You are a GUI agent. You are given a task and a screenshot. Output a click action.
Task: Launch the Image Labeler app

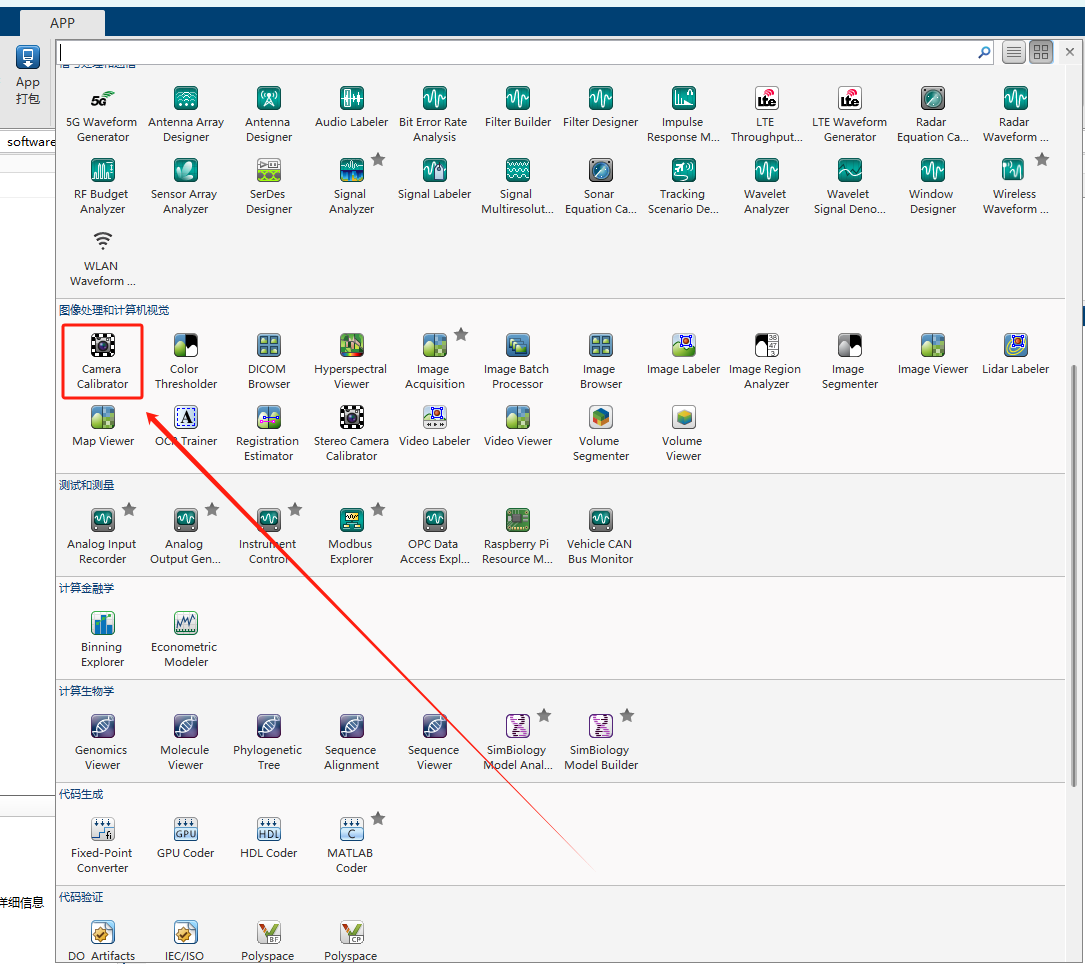pyautogui.click(x=684, y=354)
